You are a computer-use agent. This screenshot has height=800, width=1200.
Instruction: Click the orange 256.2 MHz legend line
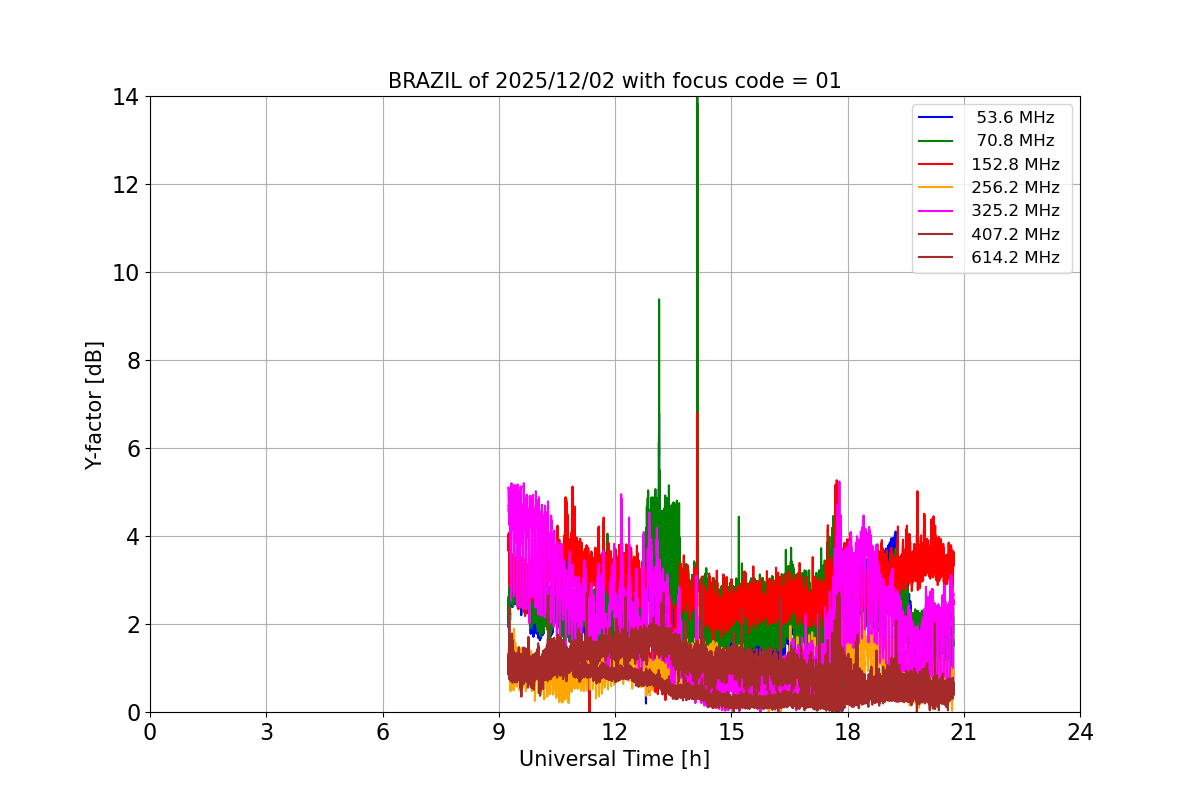tap(937, 188)
